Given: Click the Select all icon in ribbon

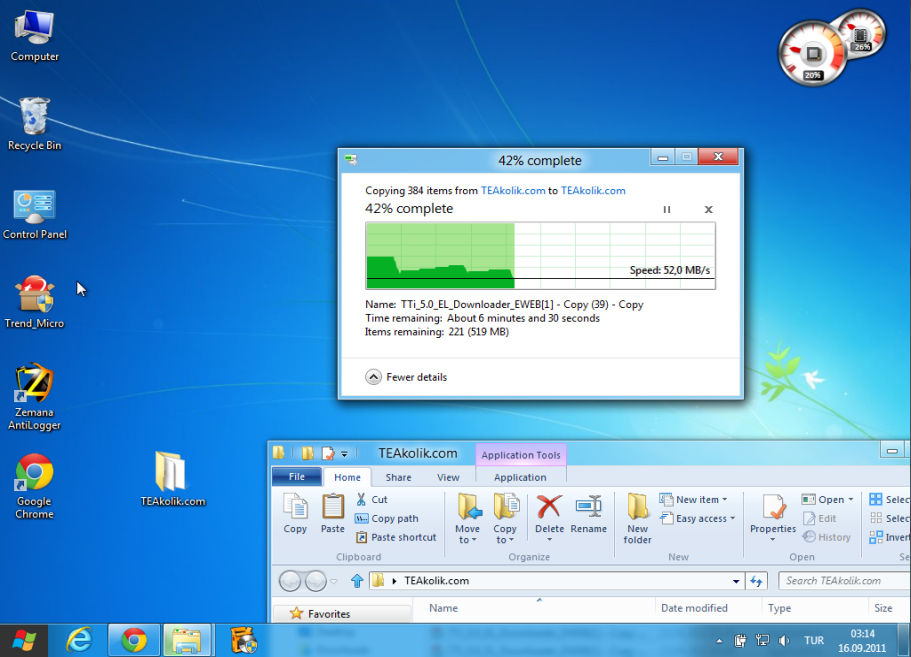Looking at the screenshot, I should pyautogui.click(x=876, y=500).
